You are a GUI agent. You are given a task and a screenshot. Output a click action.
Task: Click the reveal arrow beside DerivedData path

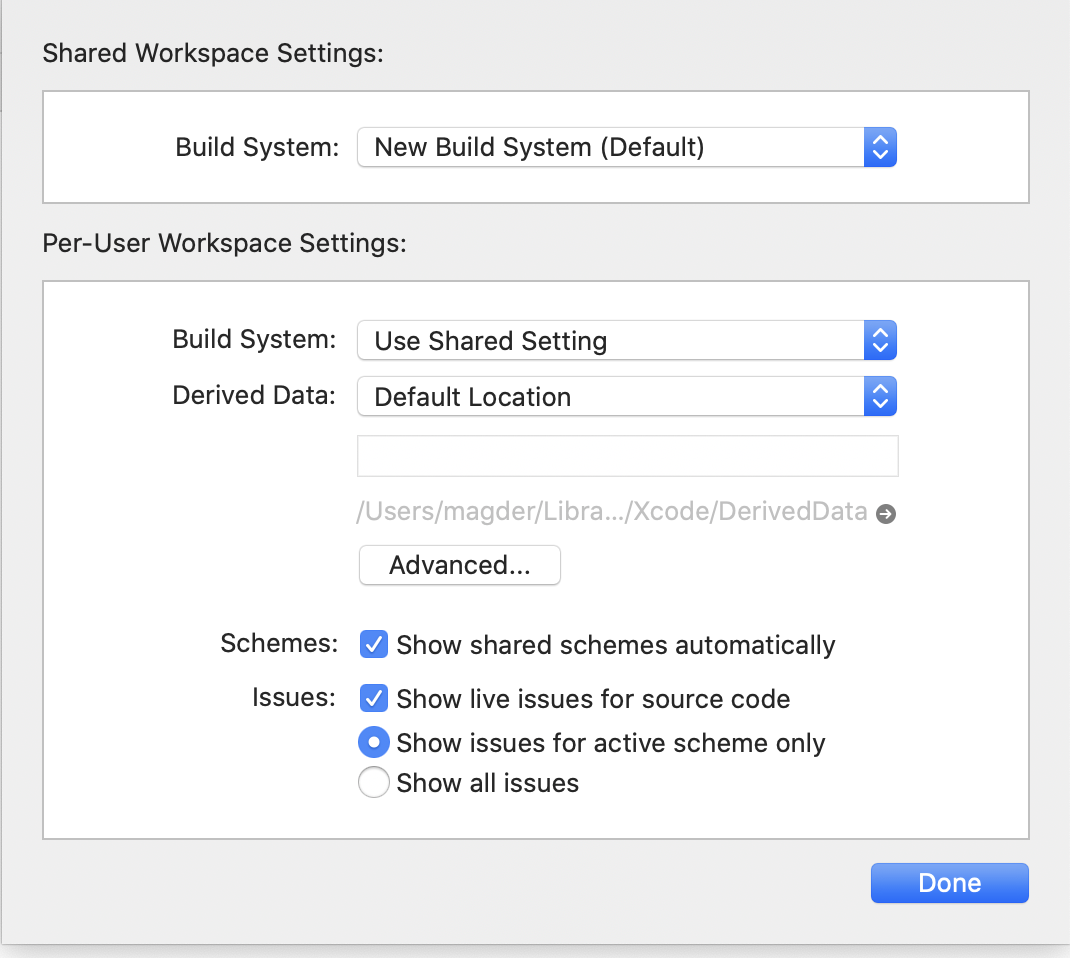coord(885,514)
